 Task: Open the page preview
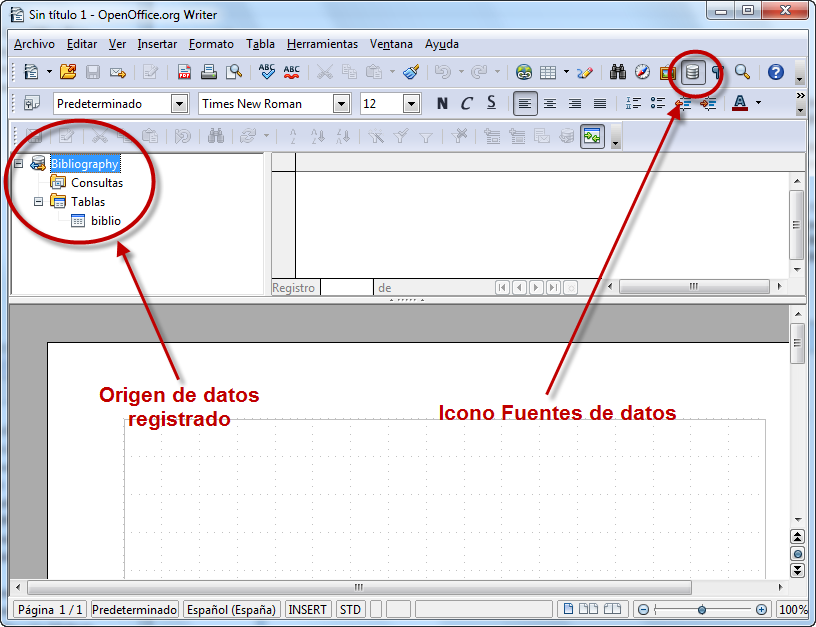(x=234, y=72)
